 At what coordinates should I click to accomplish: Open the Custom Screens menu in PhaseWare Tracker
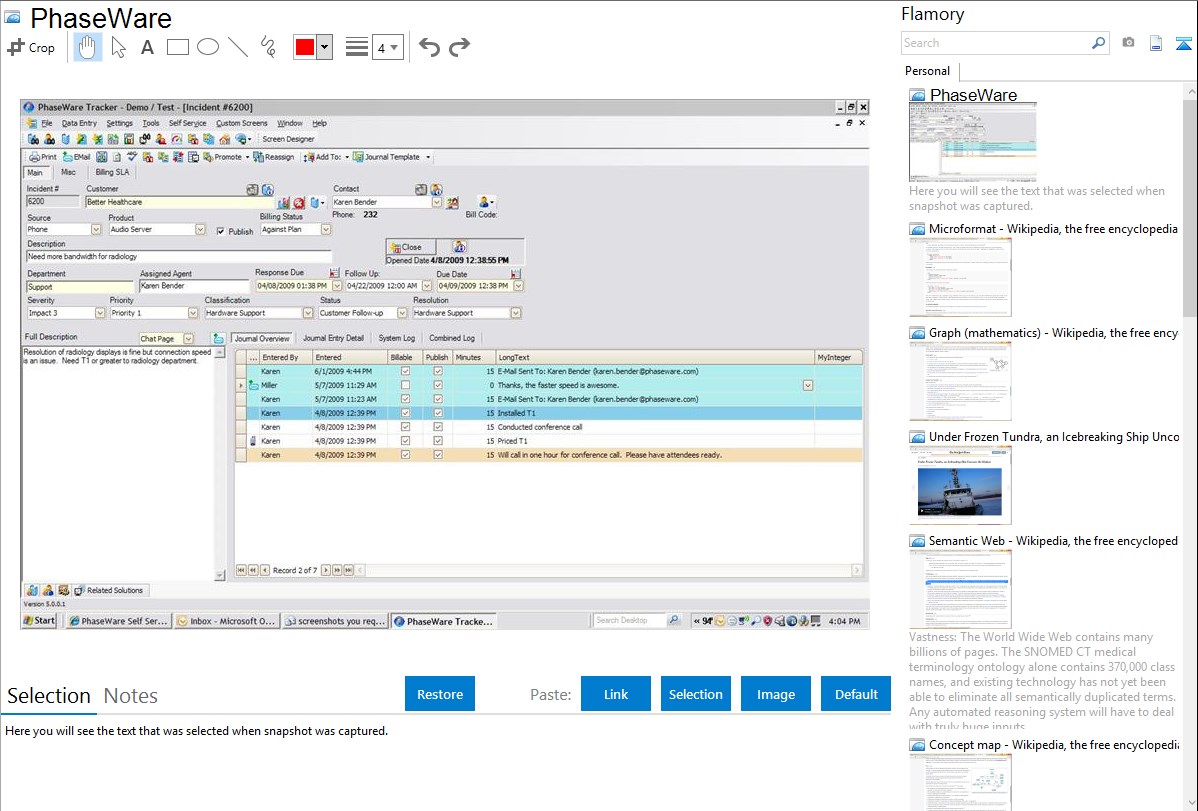tap(241, 123)
